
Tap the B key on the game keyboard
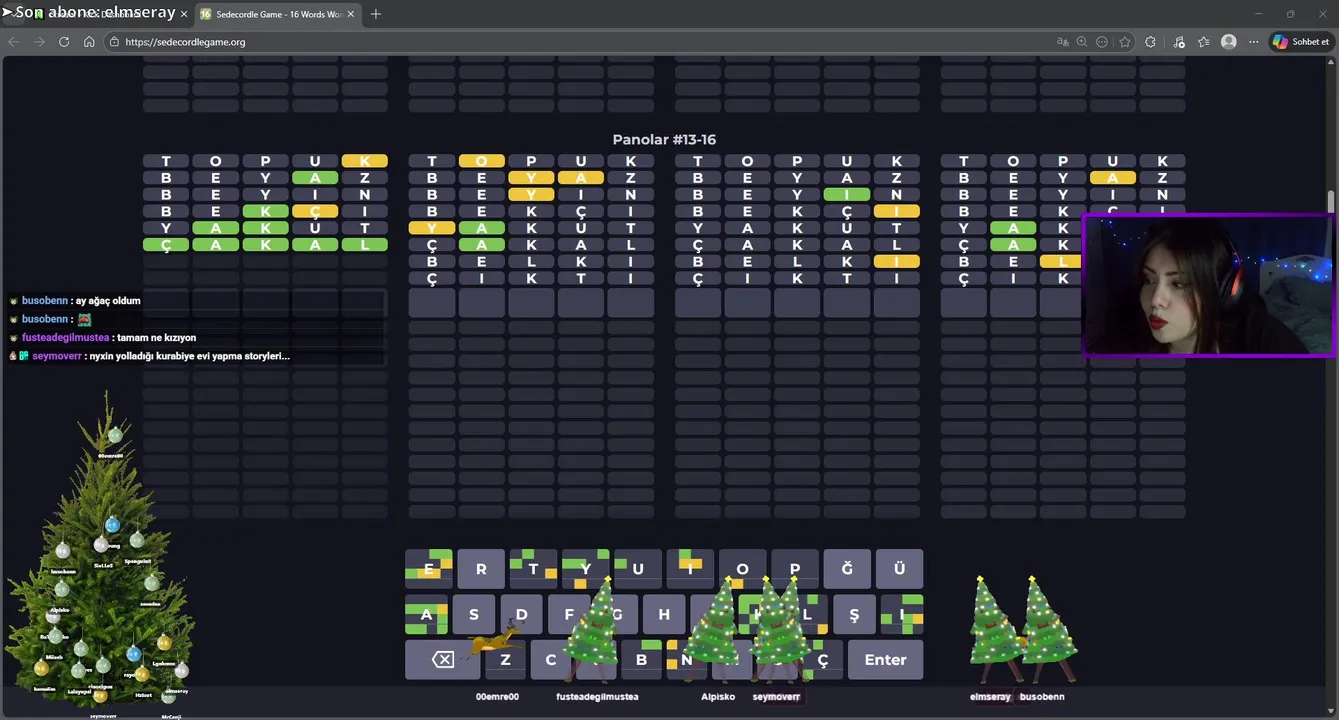(x=642, y=660)
